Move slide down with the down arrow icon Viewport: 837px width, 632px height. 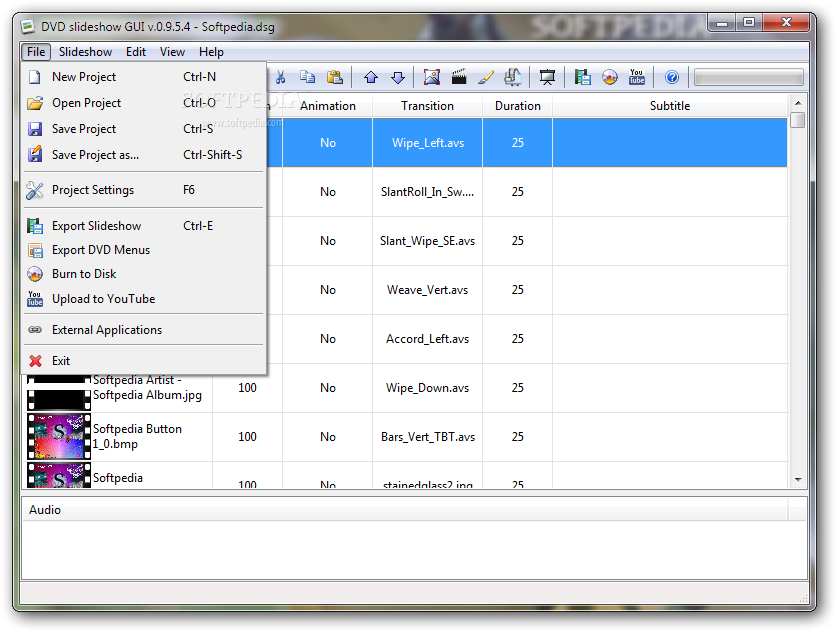pos(398,77)
